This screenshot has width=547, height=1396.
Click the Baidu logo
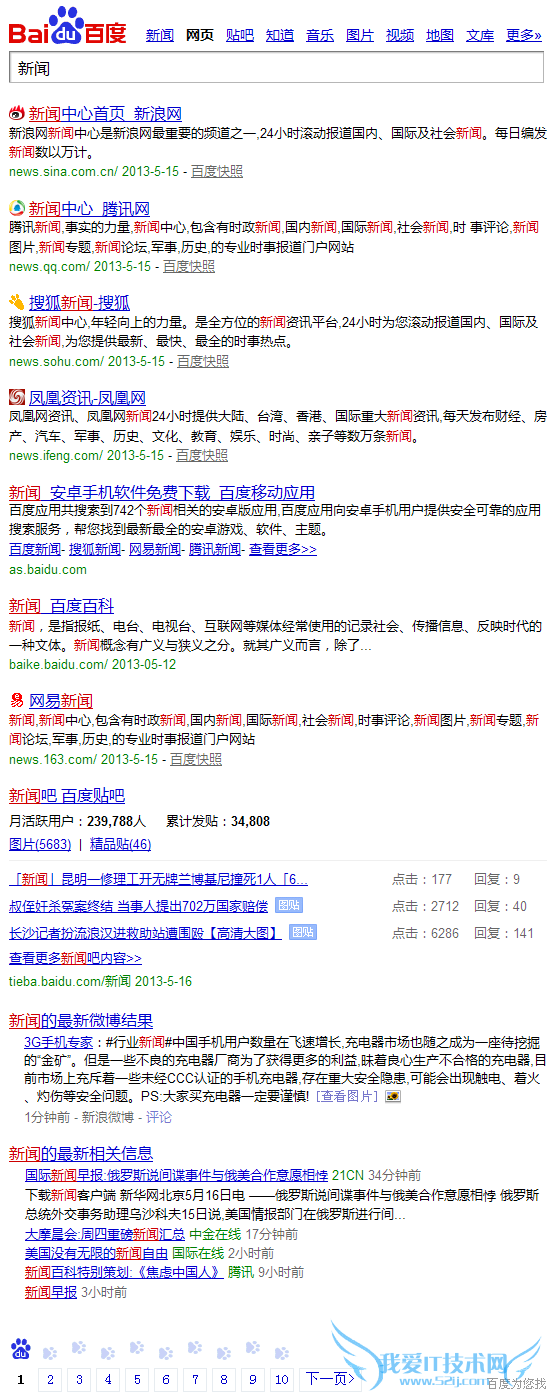point(68,26)
